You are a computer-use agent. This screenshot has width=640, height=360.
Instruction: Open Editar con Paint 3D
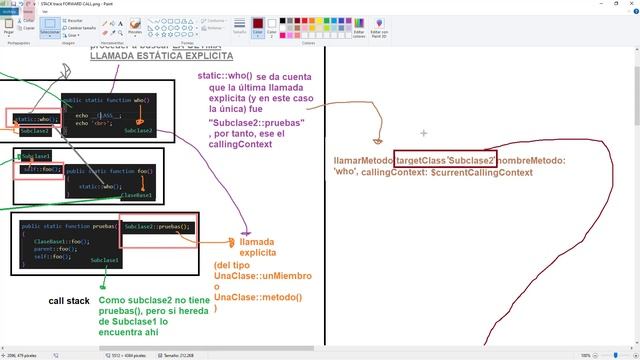pyautogui.click(x=379, y=28)
